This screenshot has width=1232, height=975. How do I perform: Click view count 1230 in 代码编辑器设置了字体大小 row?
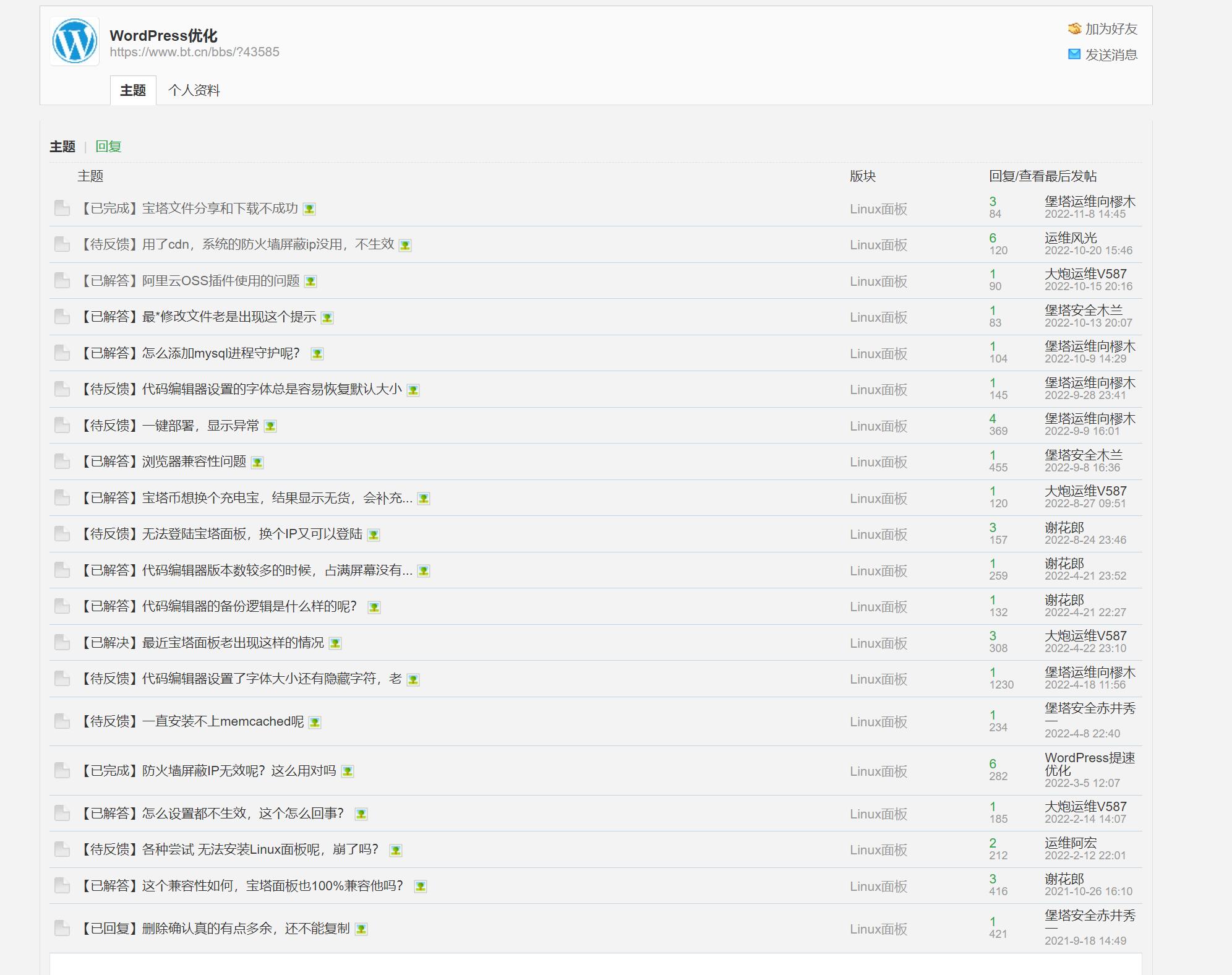(x=1001, y=685)
